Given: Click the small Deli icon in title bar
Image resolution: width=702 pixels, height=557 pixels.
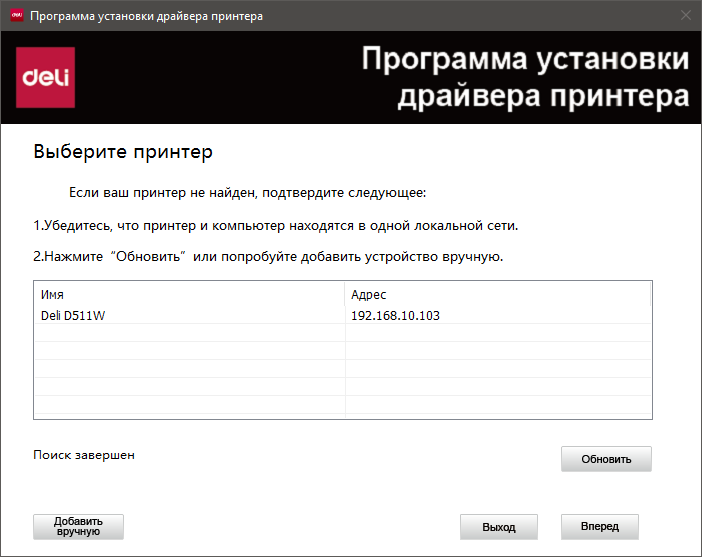Looking at the screenshot, I should coord(17,16).
